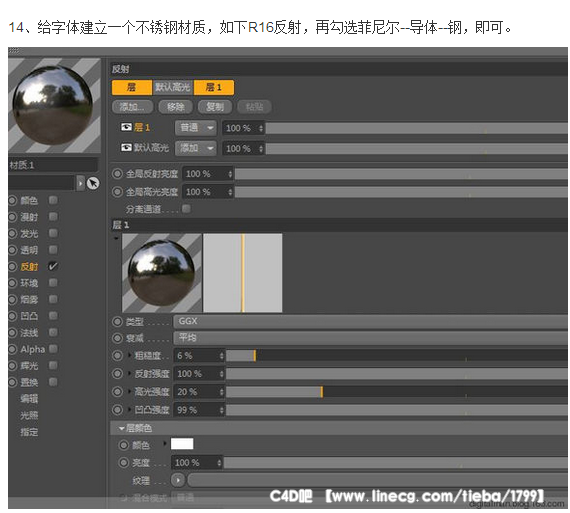Click the 粗糙度 slider bar
This screenshot has width=570, height=513.
[397, 356]
